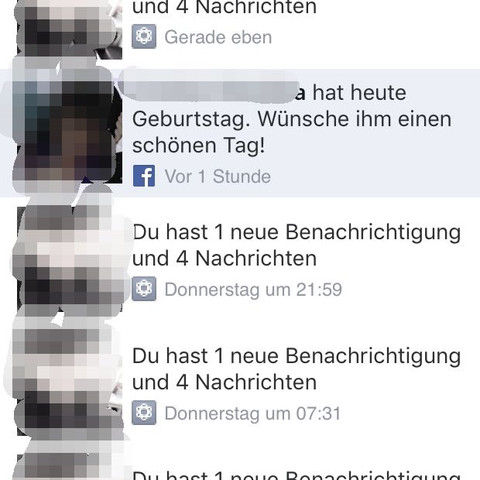Open the bottom-most pixelated profile thumbnail

(x=68, y=463)
